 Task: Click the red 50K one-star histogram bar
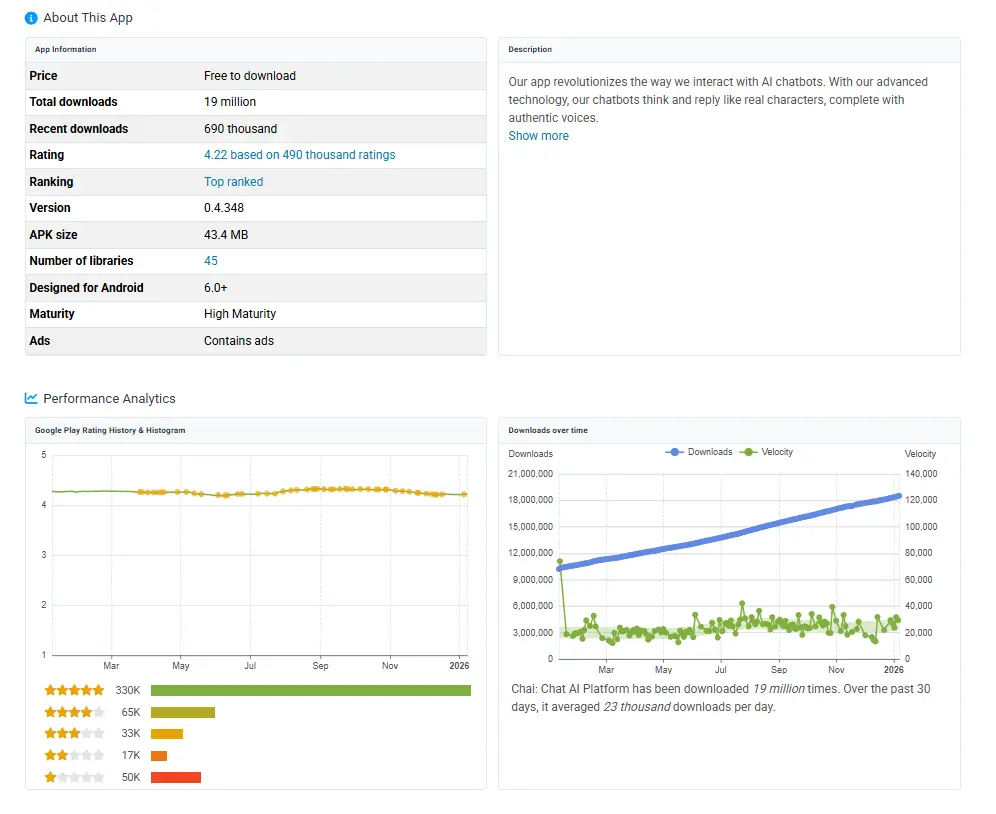[x=176, y=778]
